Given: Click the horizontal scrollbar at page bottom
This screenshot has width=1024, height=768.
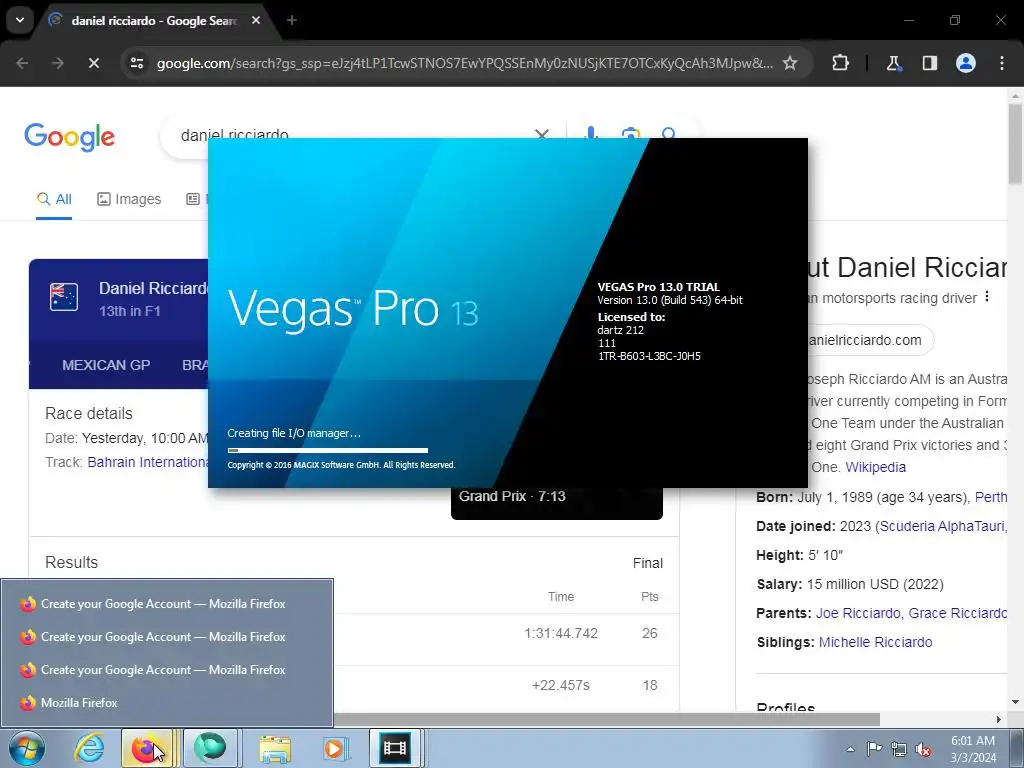Looking at the screenshot, I should tap(607, 719).
